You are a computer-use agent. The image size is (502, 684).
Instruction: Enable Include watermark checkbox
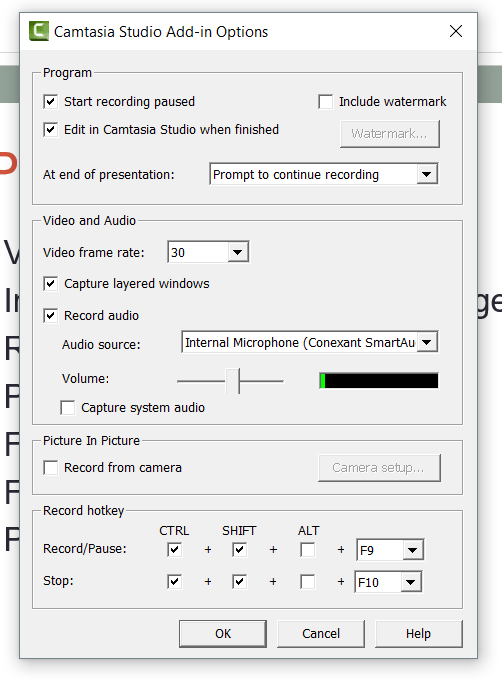coord(325,102)
